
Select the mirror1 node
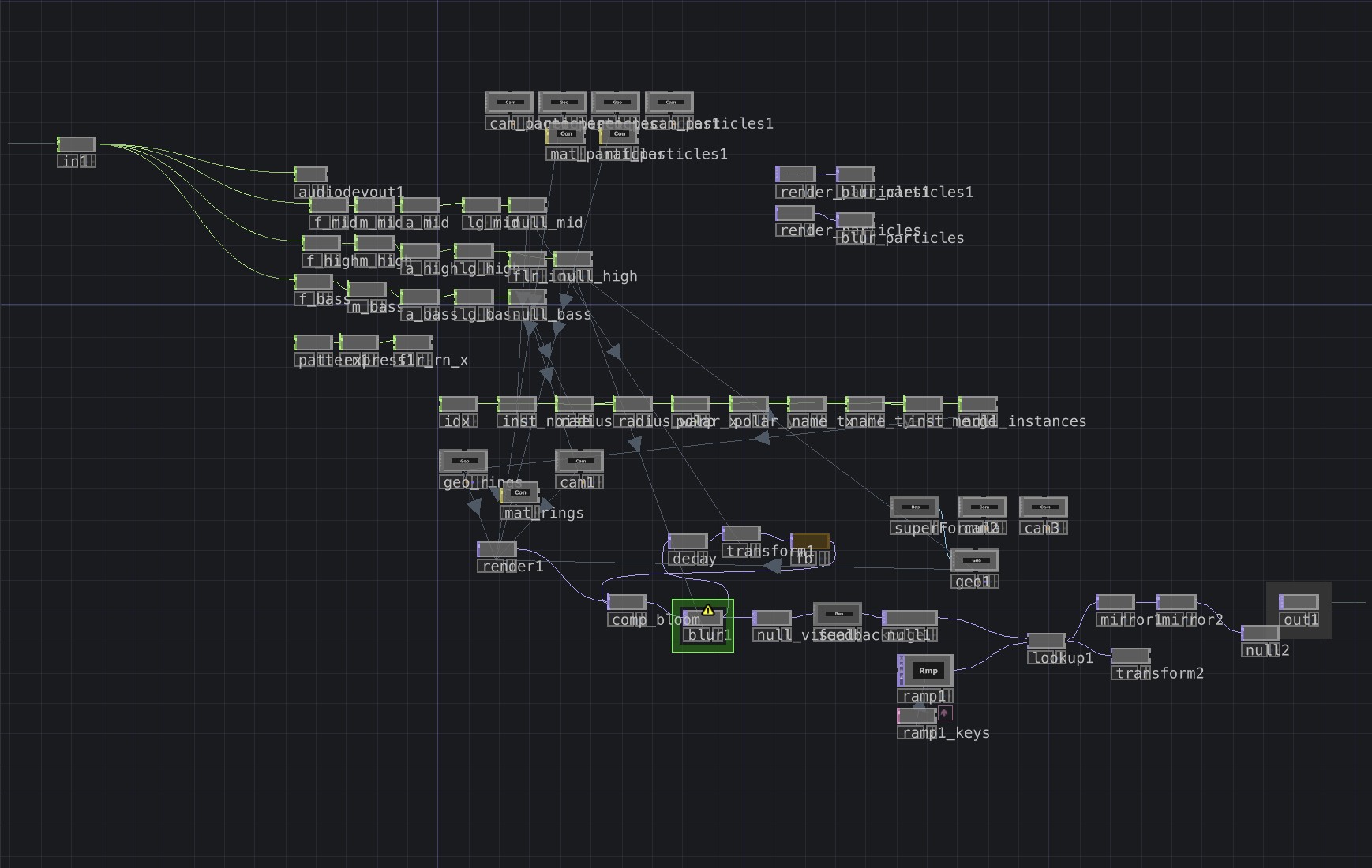[x=1115, y=602]
